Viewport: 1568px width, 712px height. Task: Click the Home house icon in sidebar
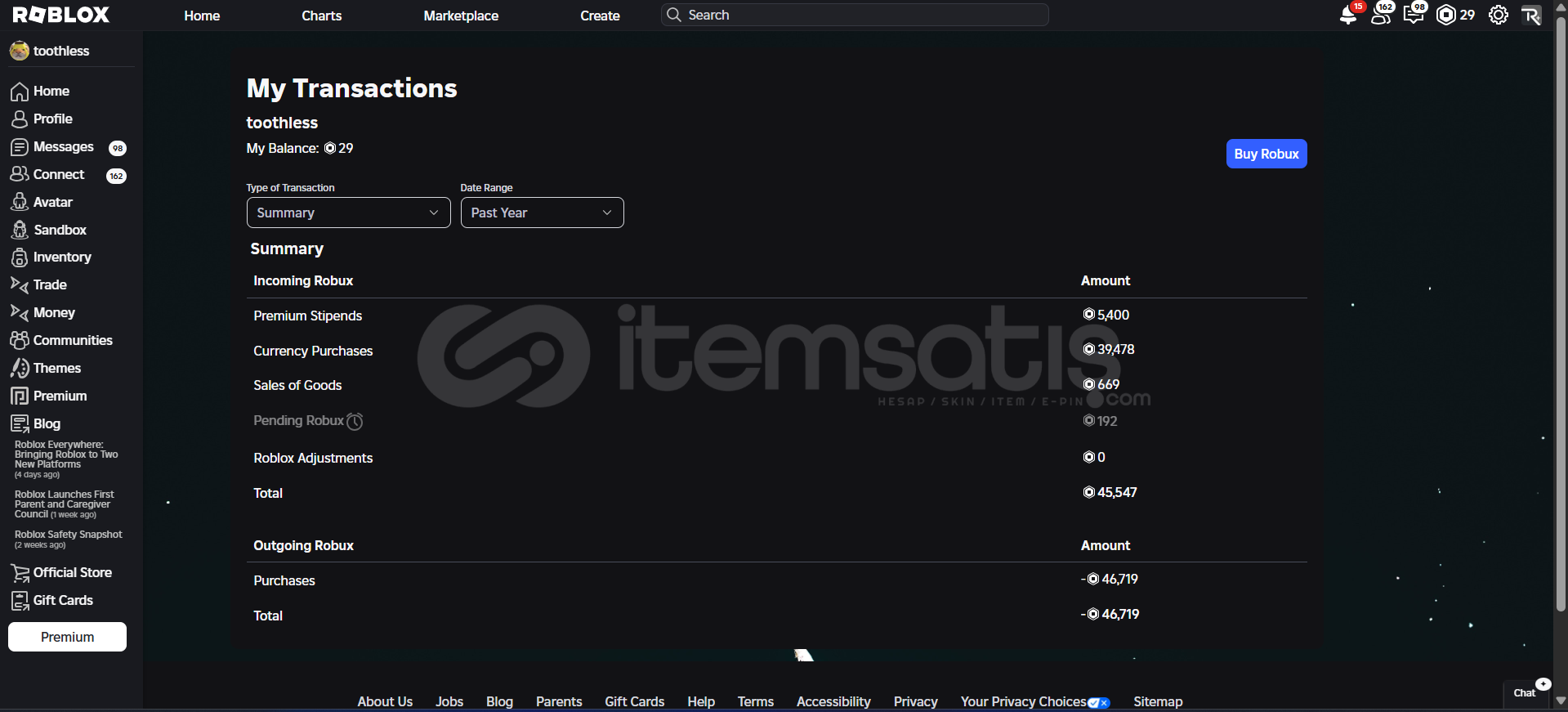[x=20, y=92]
